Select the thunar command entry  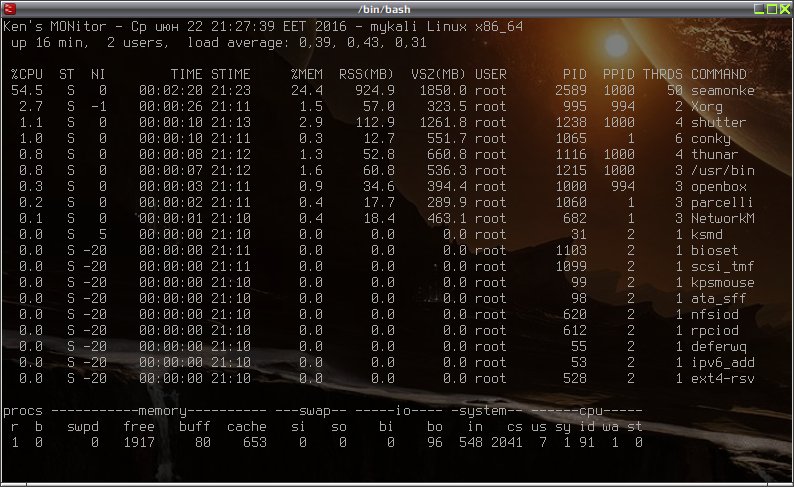714,154
